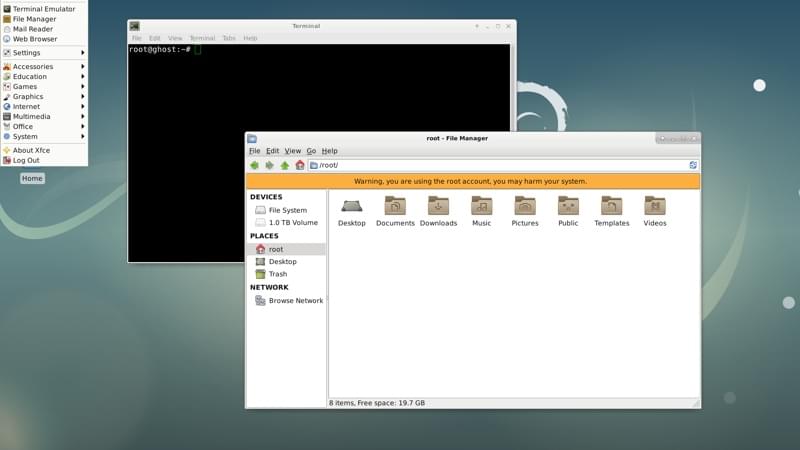
Task: Expand the Graphics submenu
Action: [44, 96]
